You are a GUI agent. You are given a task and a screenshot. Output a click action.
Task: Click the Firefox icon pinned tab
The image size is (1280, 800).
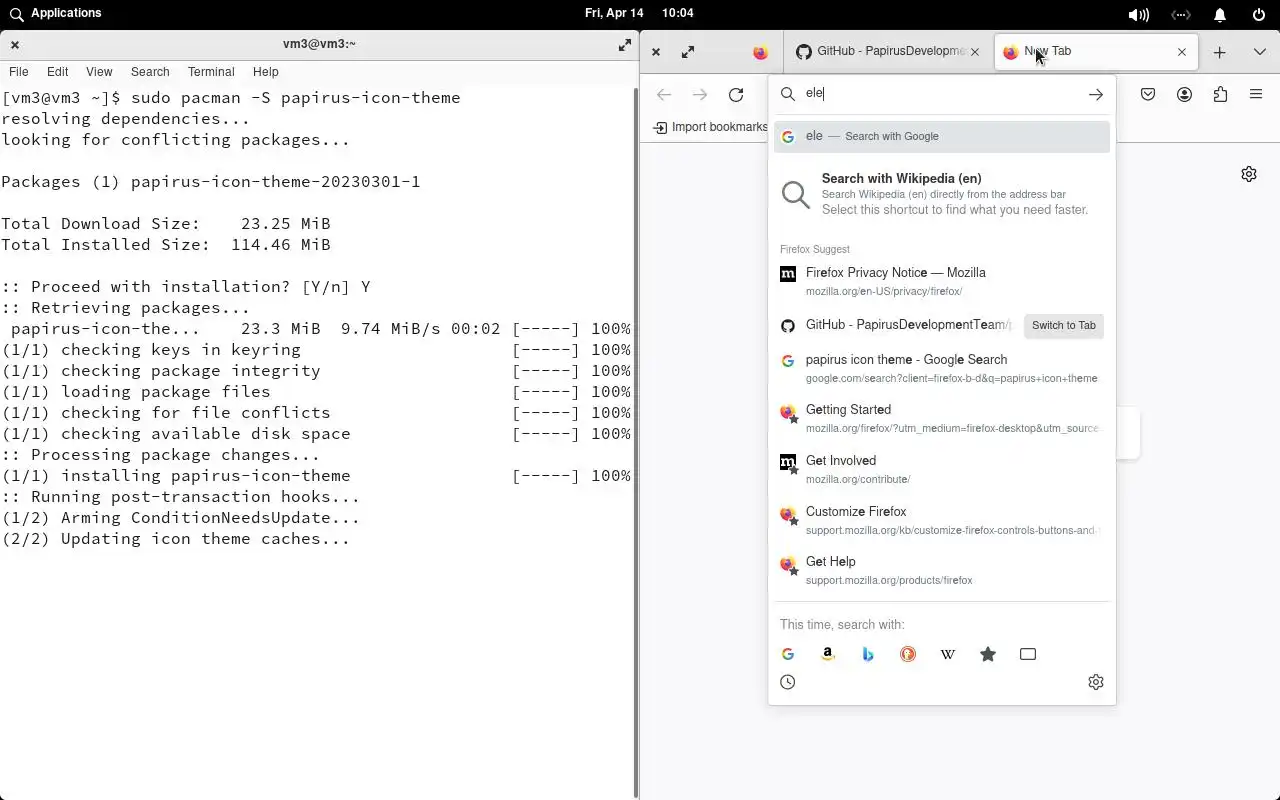tap(760, 52)
